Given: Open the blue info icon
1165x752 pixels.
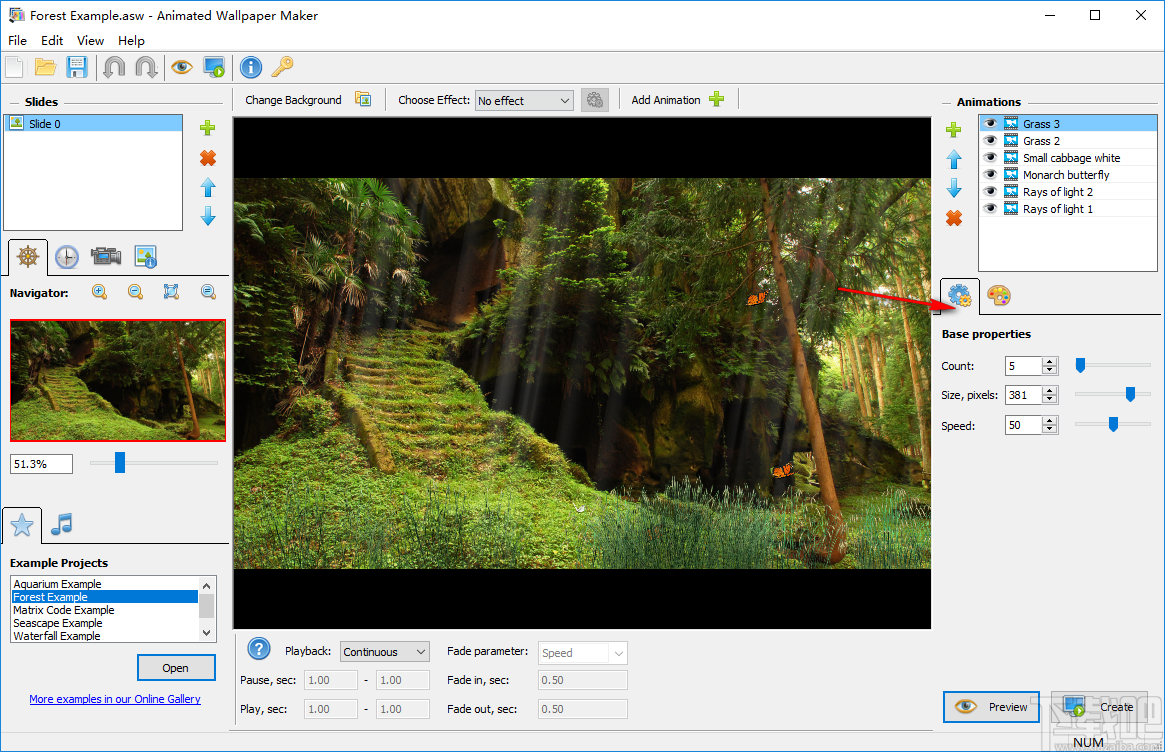Looking at the screenshot, I should tap(251, 68).
